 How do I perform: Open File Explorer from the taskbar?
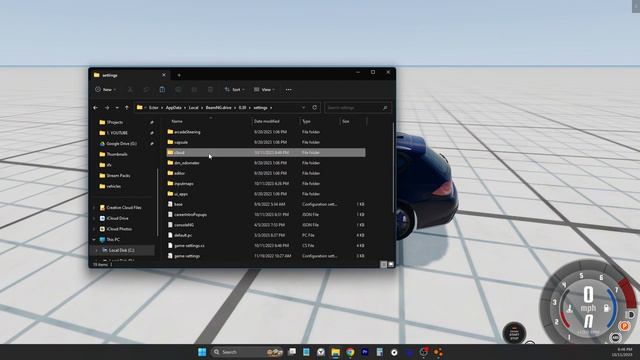coord(336,352)
